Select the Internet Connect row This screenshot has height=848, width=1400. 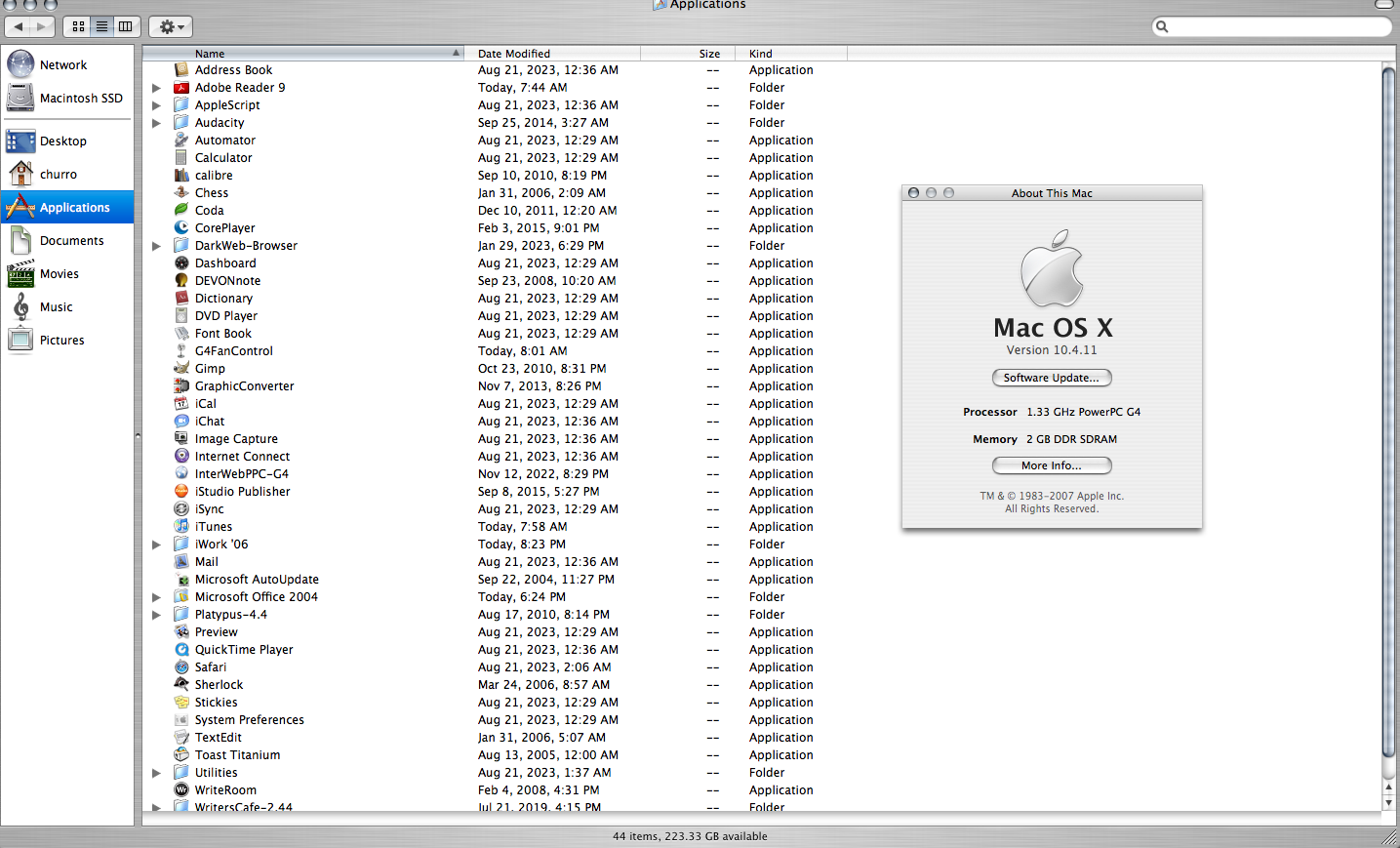tap(762, 457)
